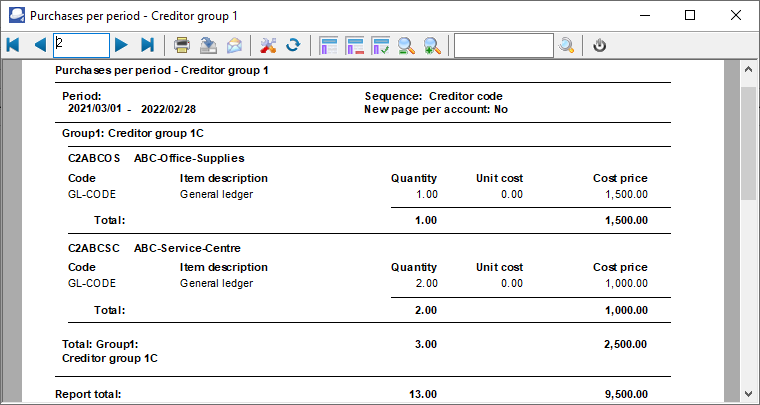
Task: Click the application icon in title bar
Action: pyautogui.click(x=17, y=16)
